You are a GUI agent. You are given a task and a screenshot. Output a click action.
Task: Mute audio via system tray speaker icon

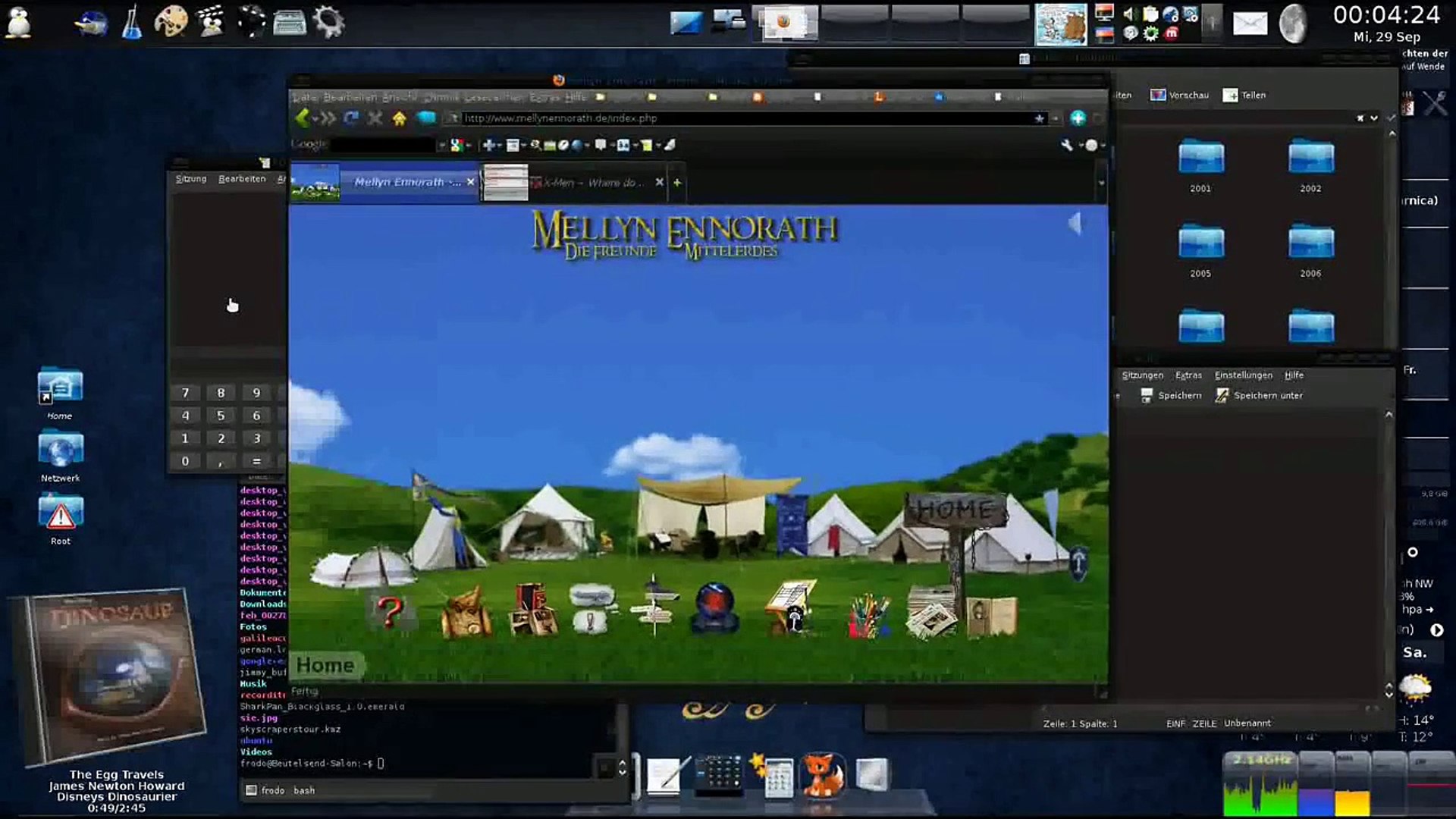pos(1129,14)
